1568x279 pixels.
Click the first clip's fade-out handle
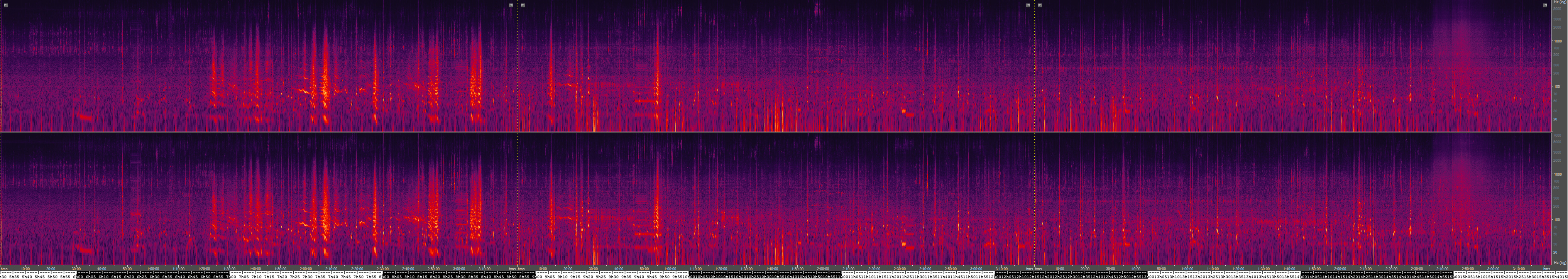[511, 5]
